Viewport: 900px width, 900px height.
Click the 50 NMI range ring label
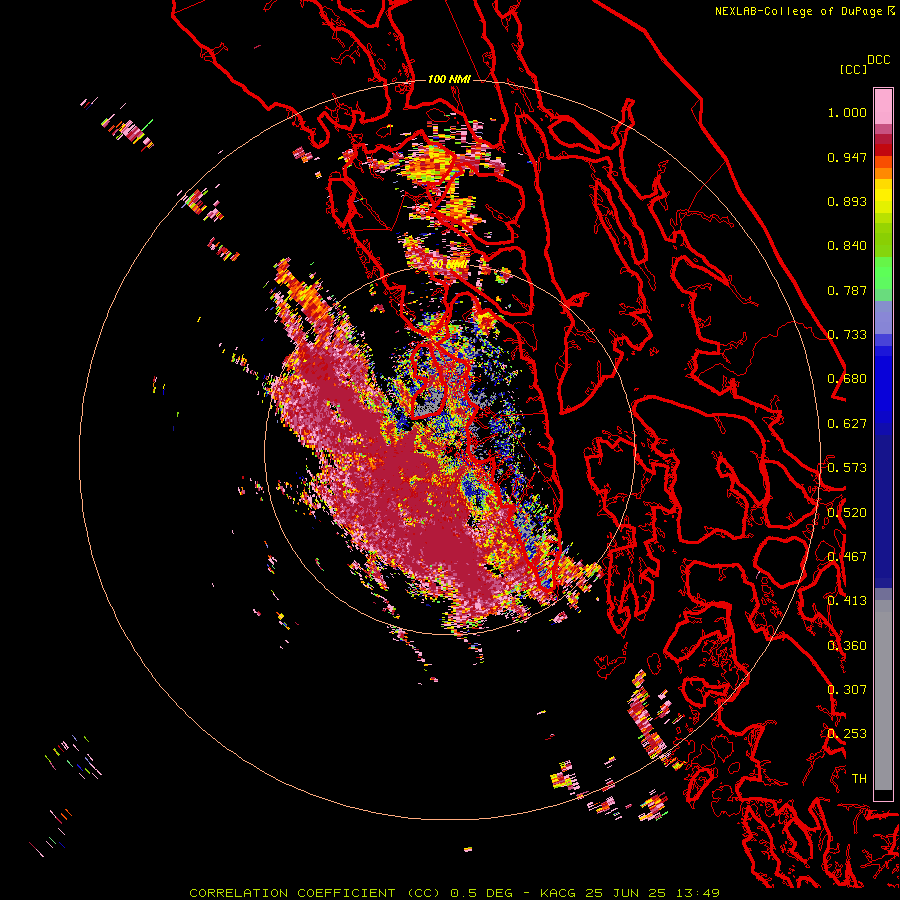click(449, 264)
